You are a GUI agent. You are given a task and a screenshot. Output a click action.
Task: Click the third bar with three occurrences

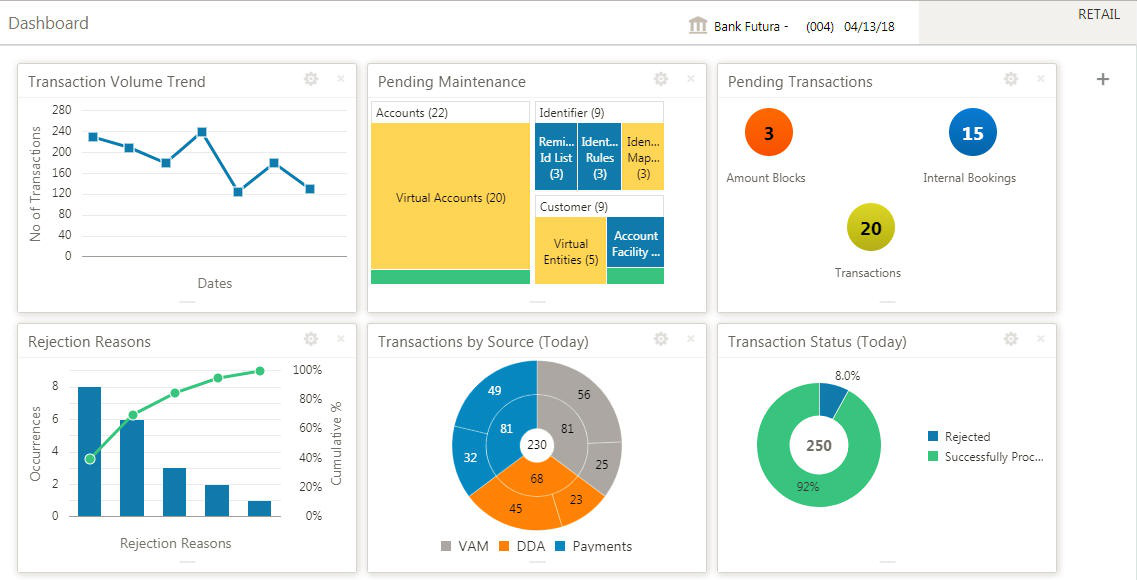click(174, 492)
